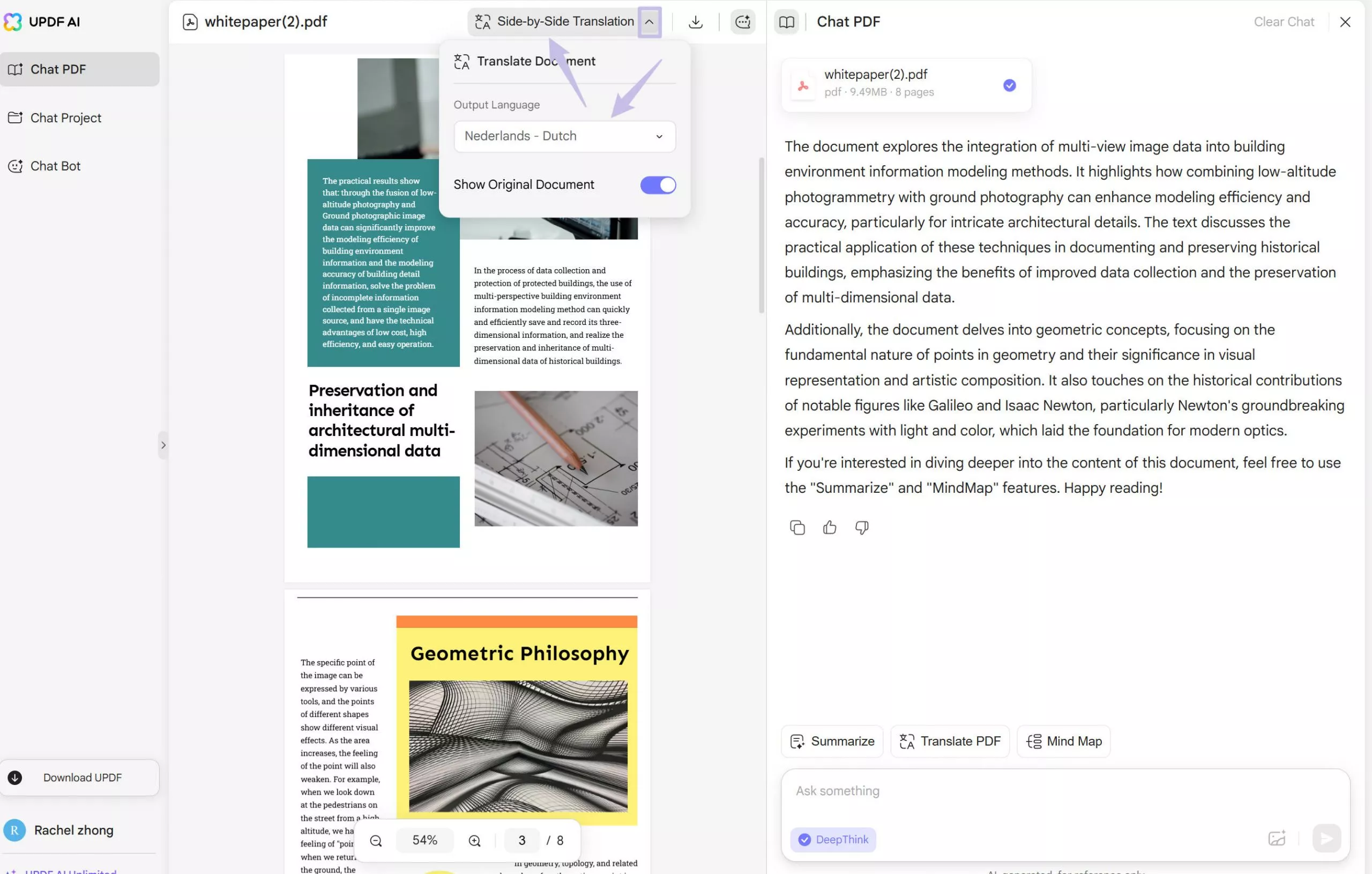Click the Ask something input field

[1026, 791]
